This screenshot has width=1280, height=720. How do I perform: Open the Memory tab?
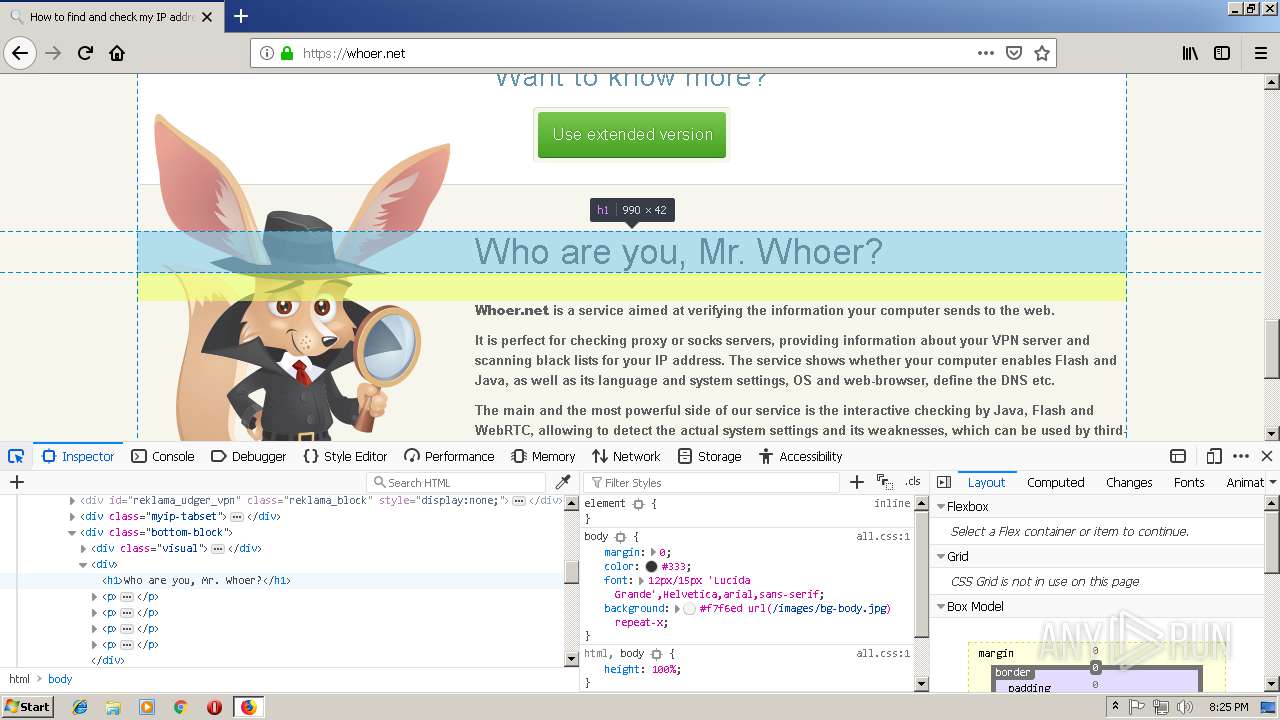coord(543,456)
